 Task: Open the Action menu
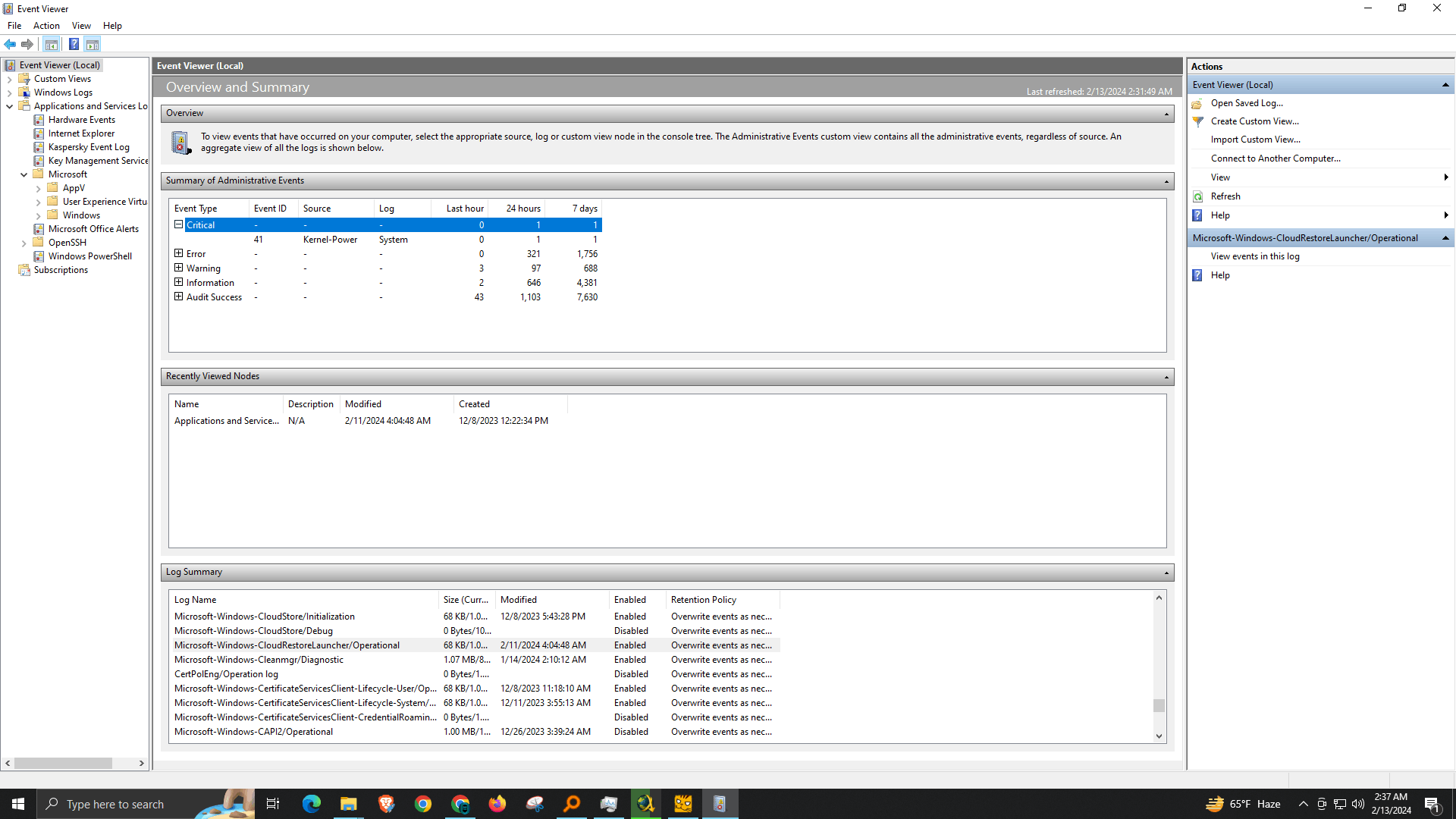[x=46, y=26]
